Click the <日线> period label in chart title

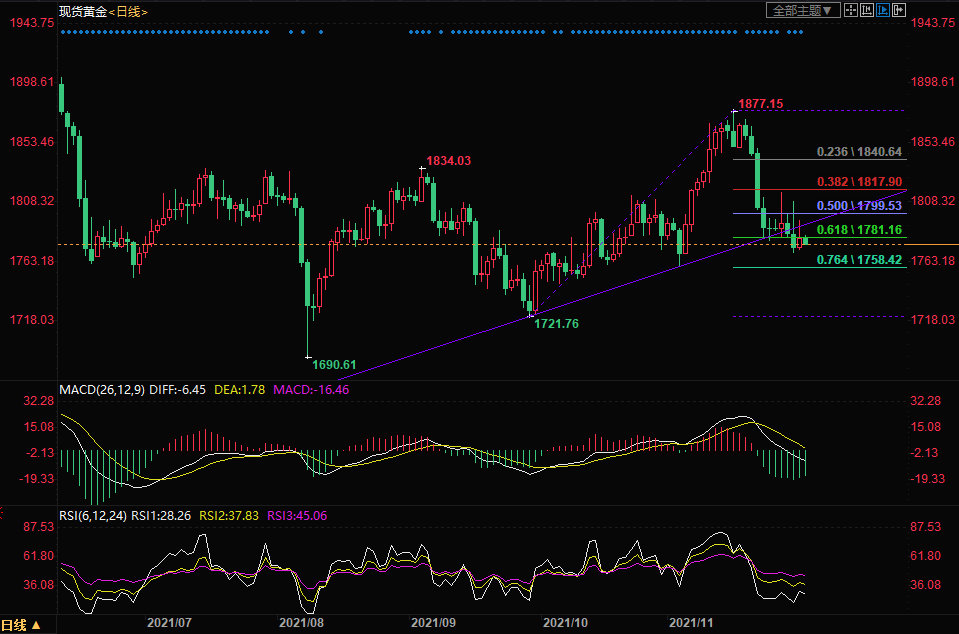click(x=129, y=11)
